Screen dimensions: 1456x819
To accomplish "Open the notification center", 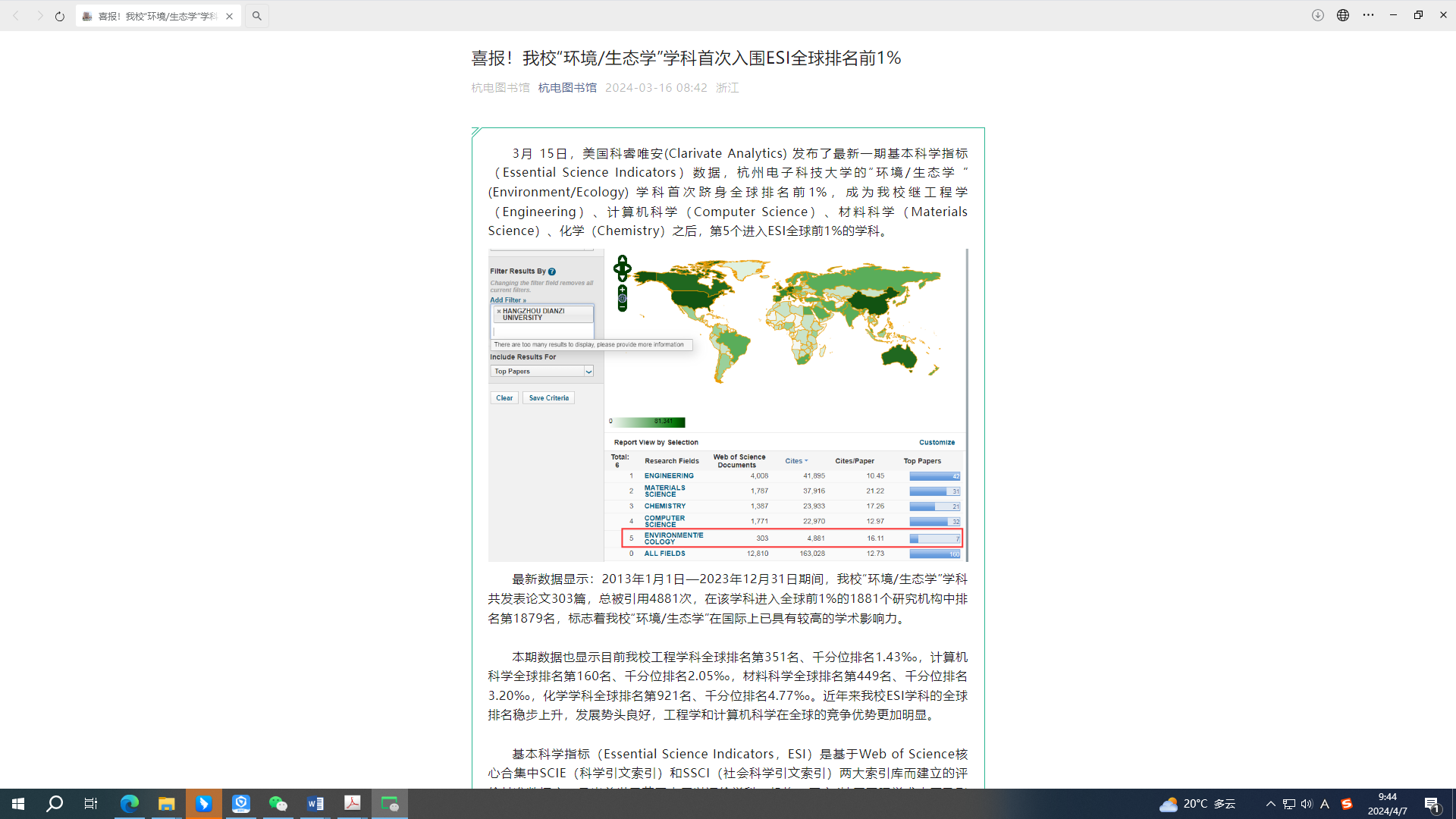I will point(1432,804).
